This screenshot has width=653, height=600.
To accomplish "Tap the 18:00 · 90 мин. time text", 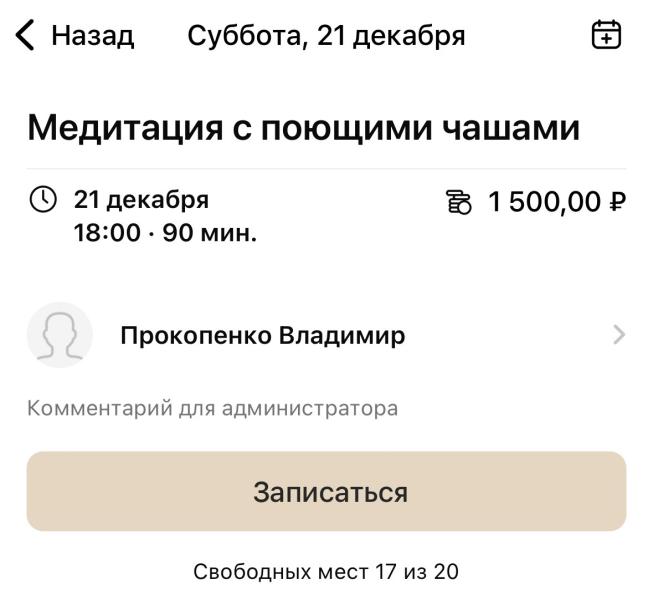I will pyautogui.click(x=165, y=232).
